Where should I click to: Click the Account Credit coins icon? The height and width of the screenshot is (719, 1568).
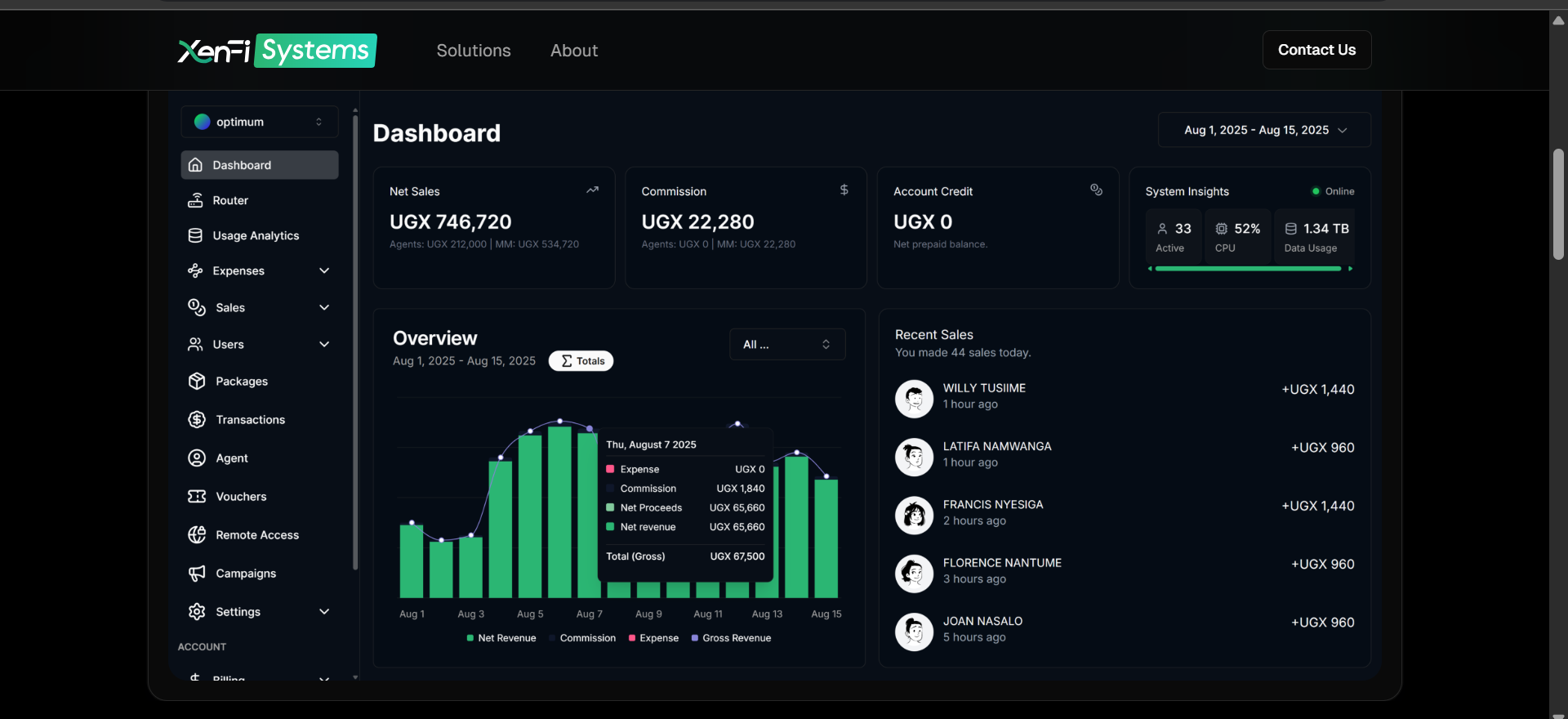[x=1096, y=190]
